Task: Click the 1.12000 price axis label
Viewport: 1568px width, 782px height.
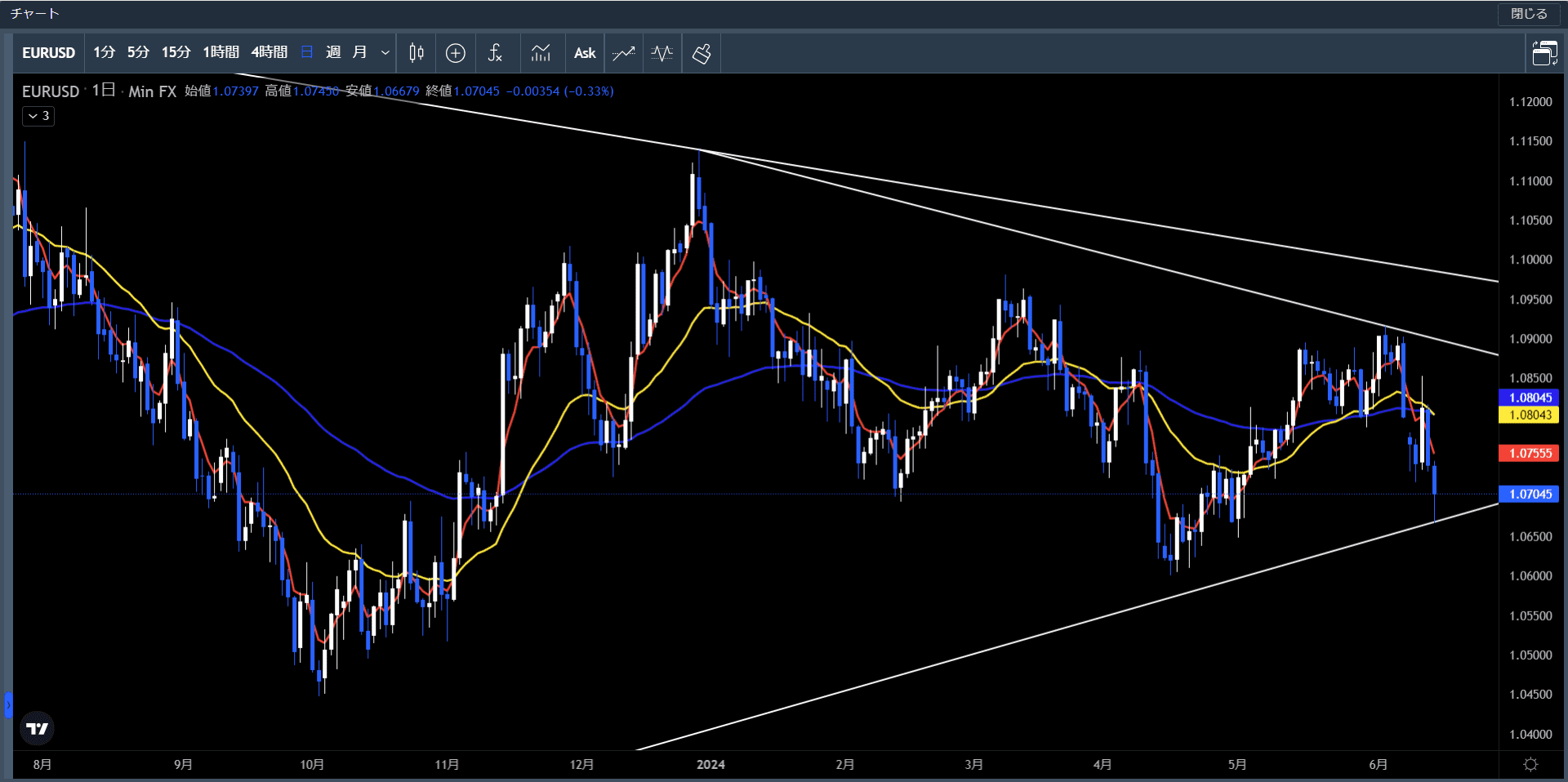Action: pyautogui.click(x=1530, y=102)
